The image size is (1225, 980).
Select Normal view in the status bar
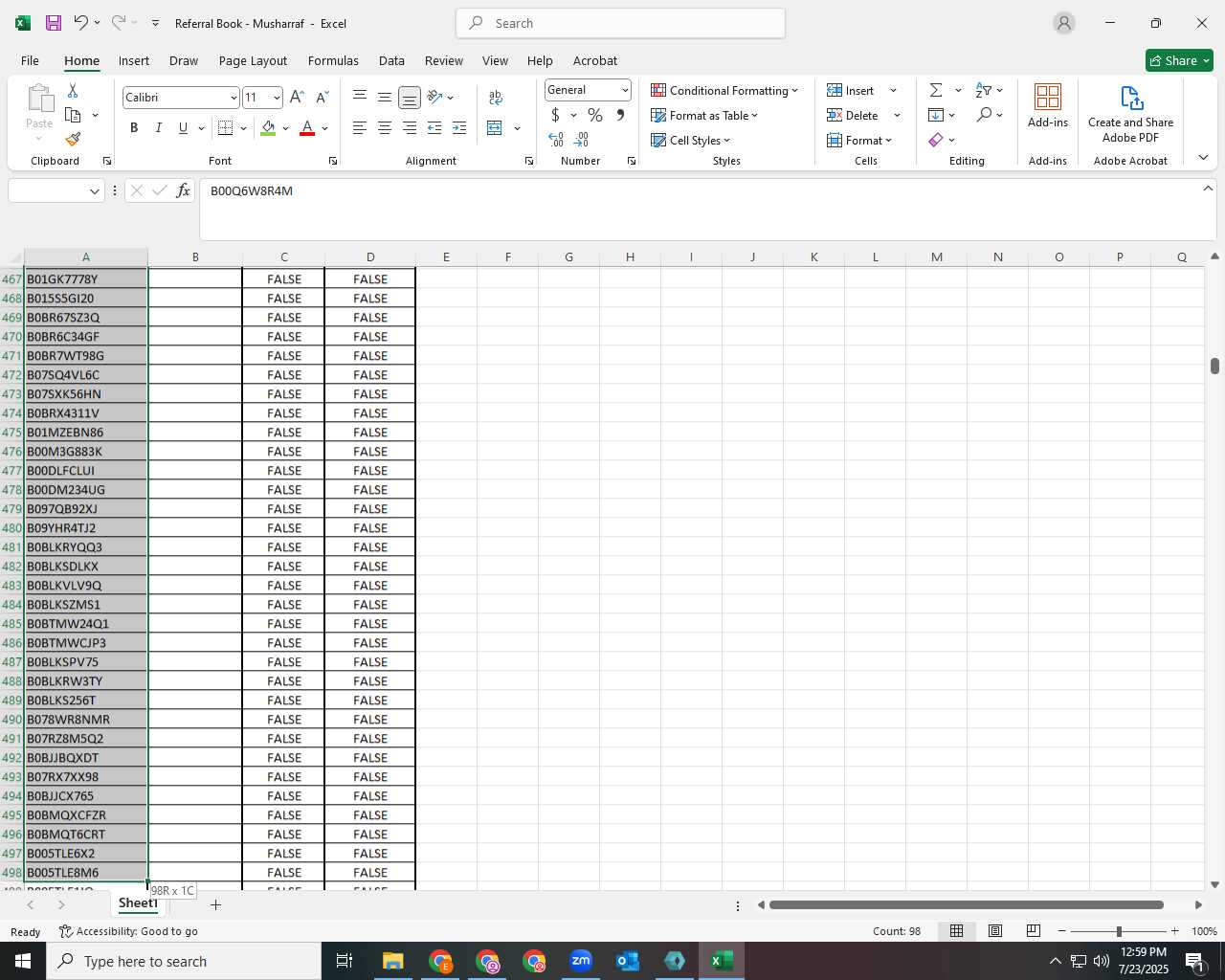coord(956,931)
